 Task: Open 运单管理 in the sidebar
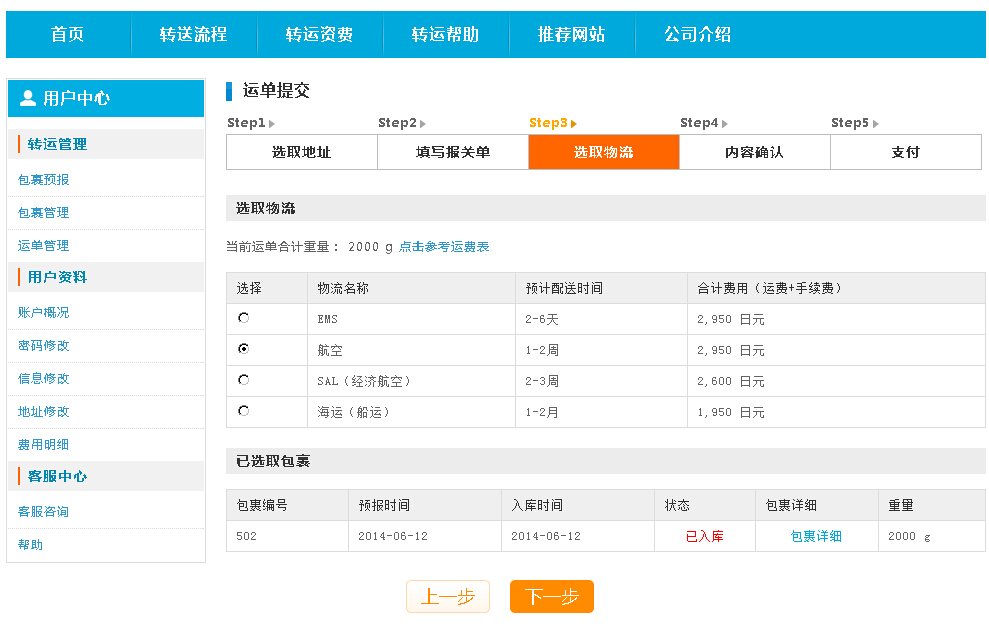pos(44,245)
